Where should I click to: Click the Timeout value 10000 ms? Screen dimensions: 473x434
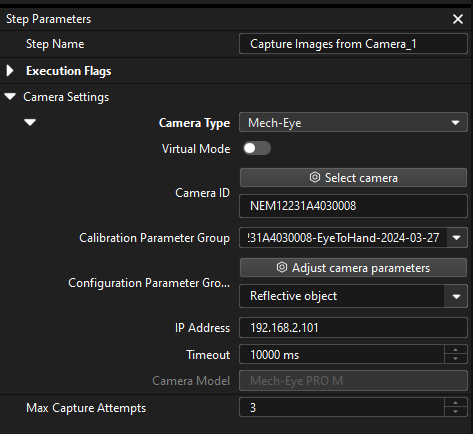coord(342,354)
